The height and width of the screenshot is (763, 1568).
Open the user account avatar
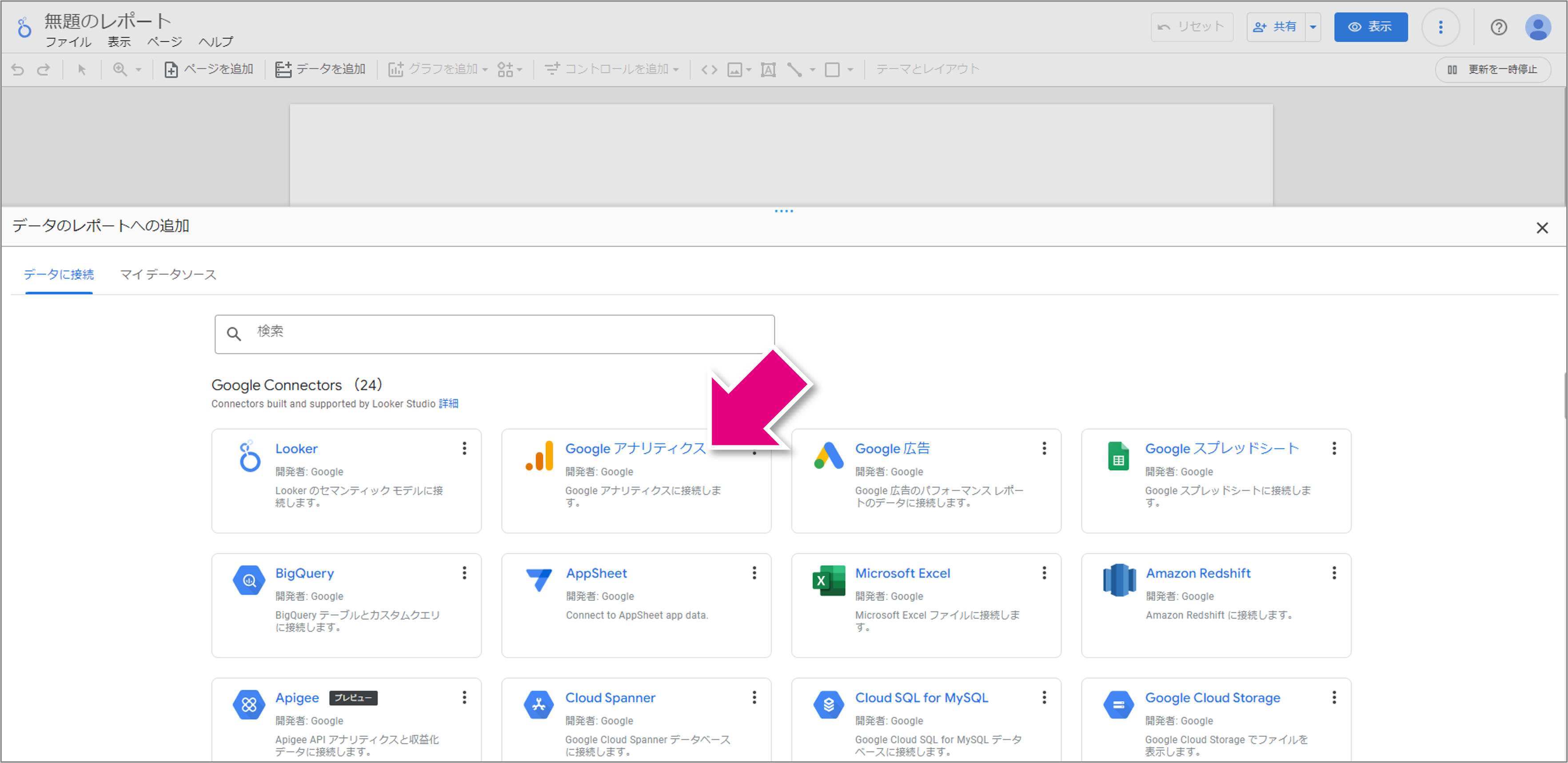[x=1538, y=27]
